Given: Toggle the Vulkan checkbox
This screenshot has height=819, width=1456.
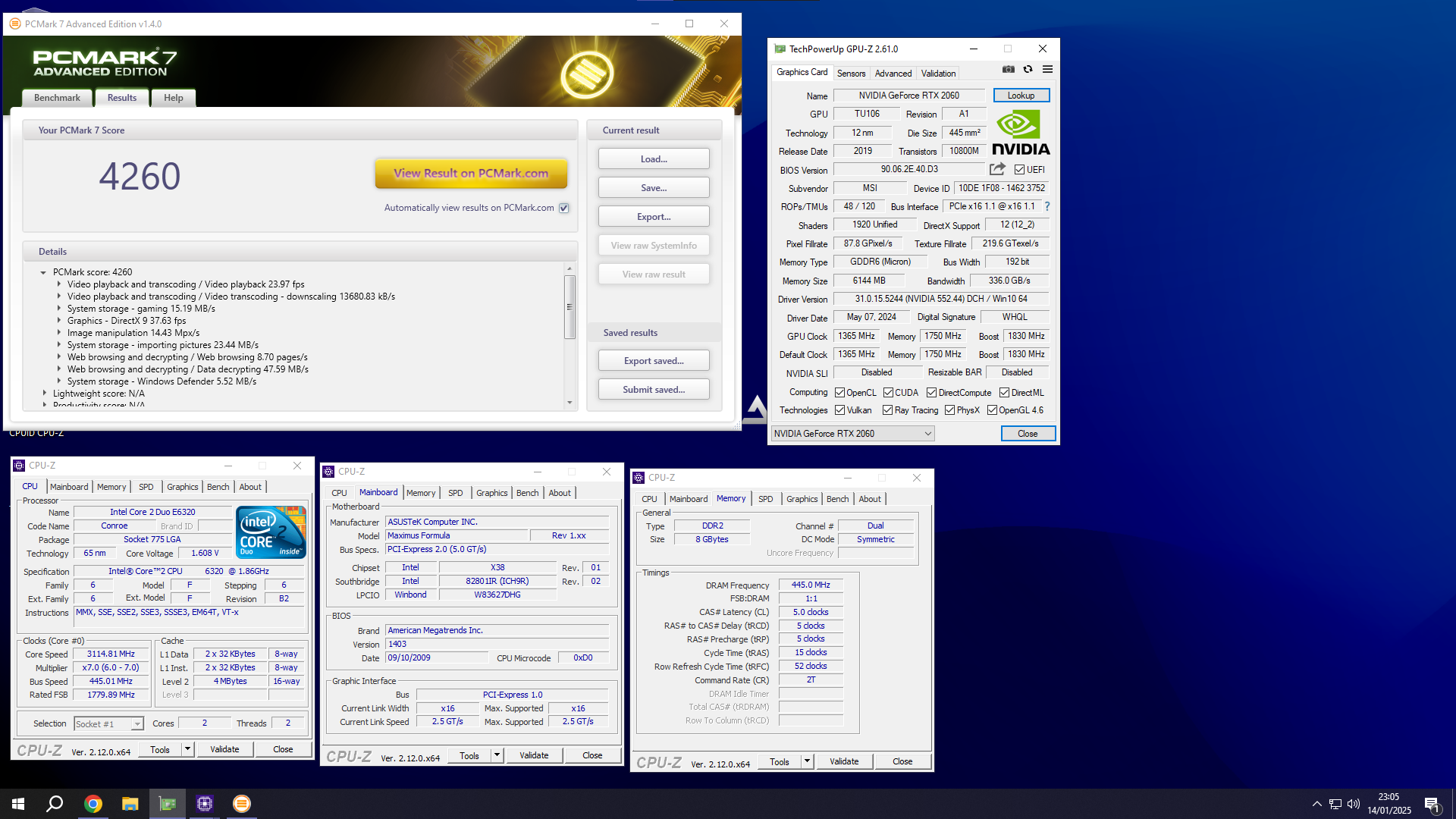Looking at the screenshot, I should [839, 410].
